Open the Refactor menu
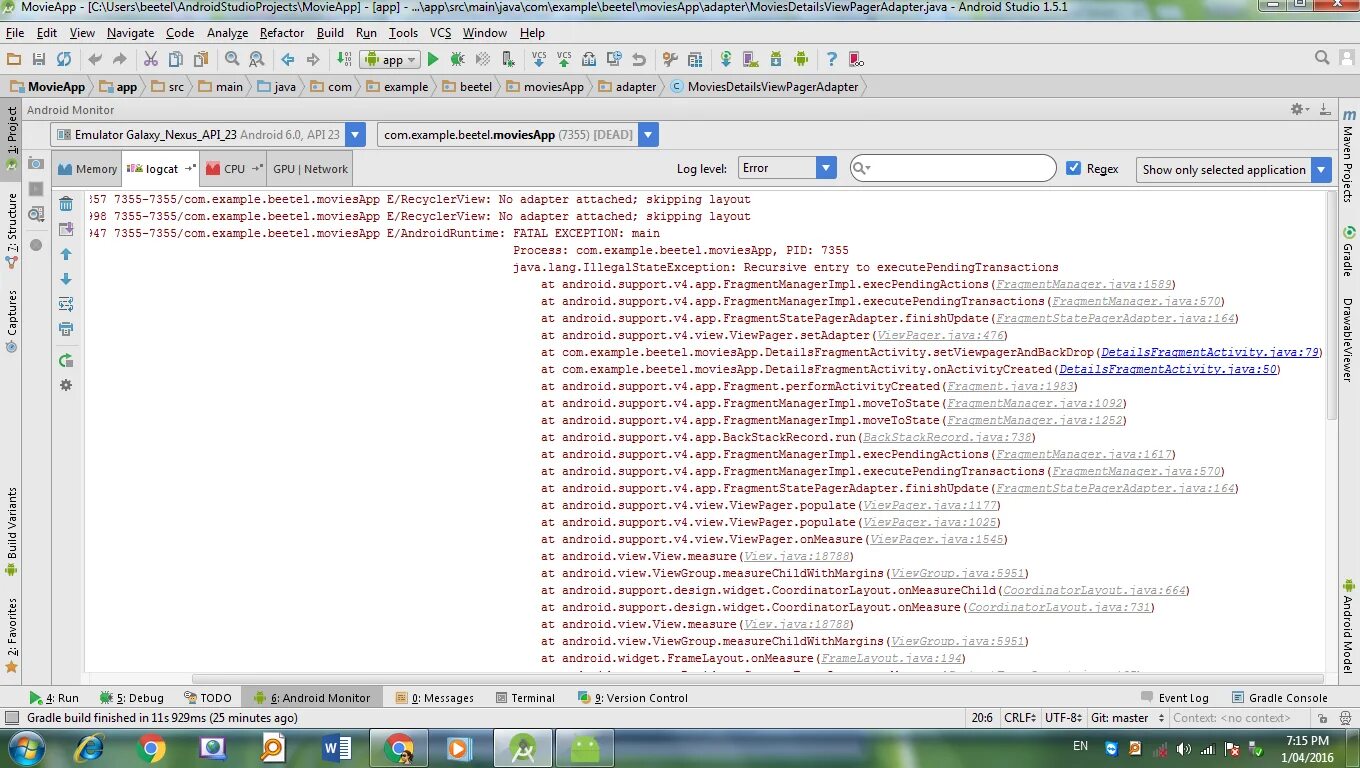The image size is (1360, 768). click(282, 33)
